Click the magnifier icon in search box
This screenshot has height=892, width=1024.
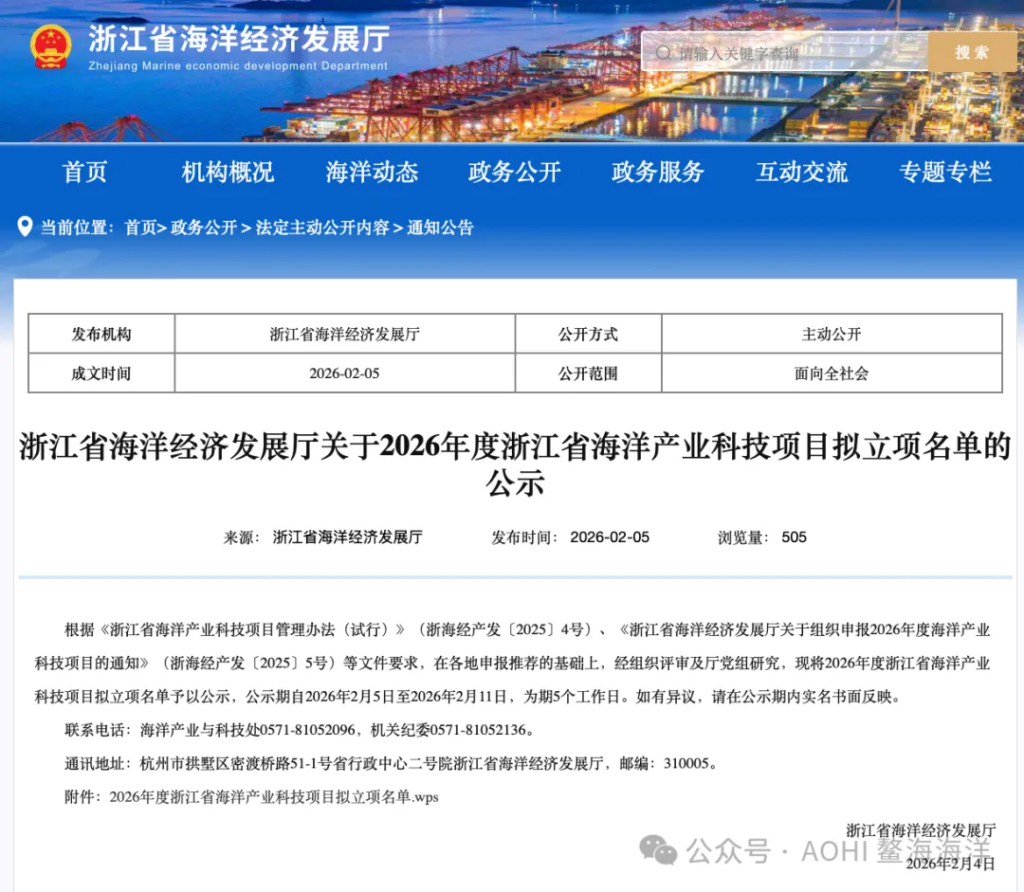662,52
